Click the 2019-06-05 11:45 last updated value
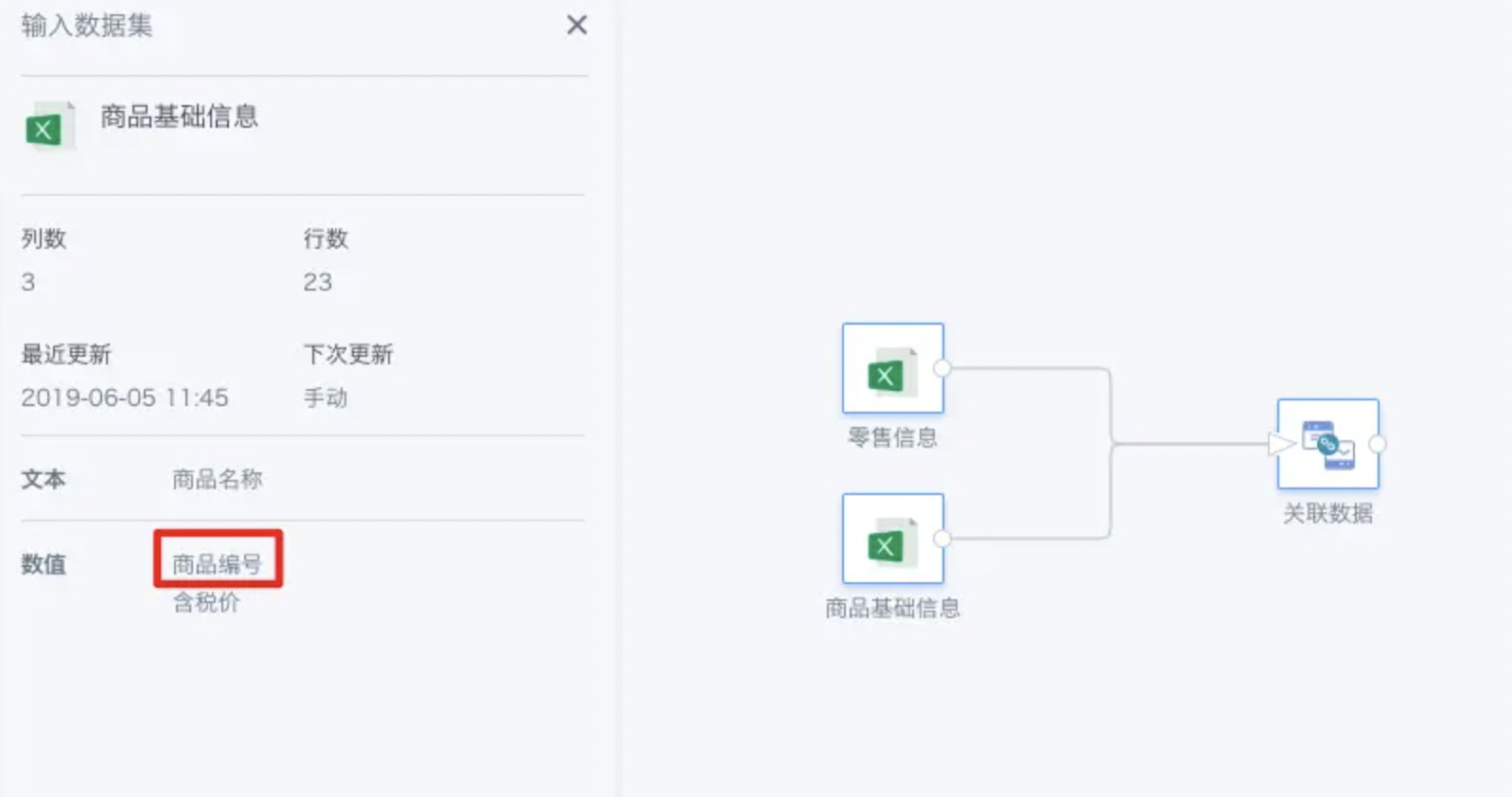Viewport: 1512px width, 797px height. point(125,398)
